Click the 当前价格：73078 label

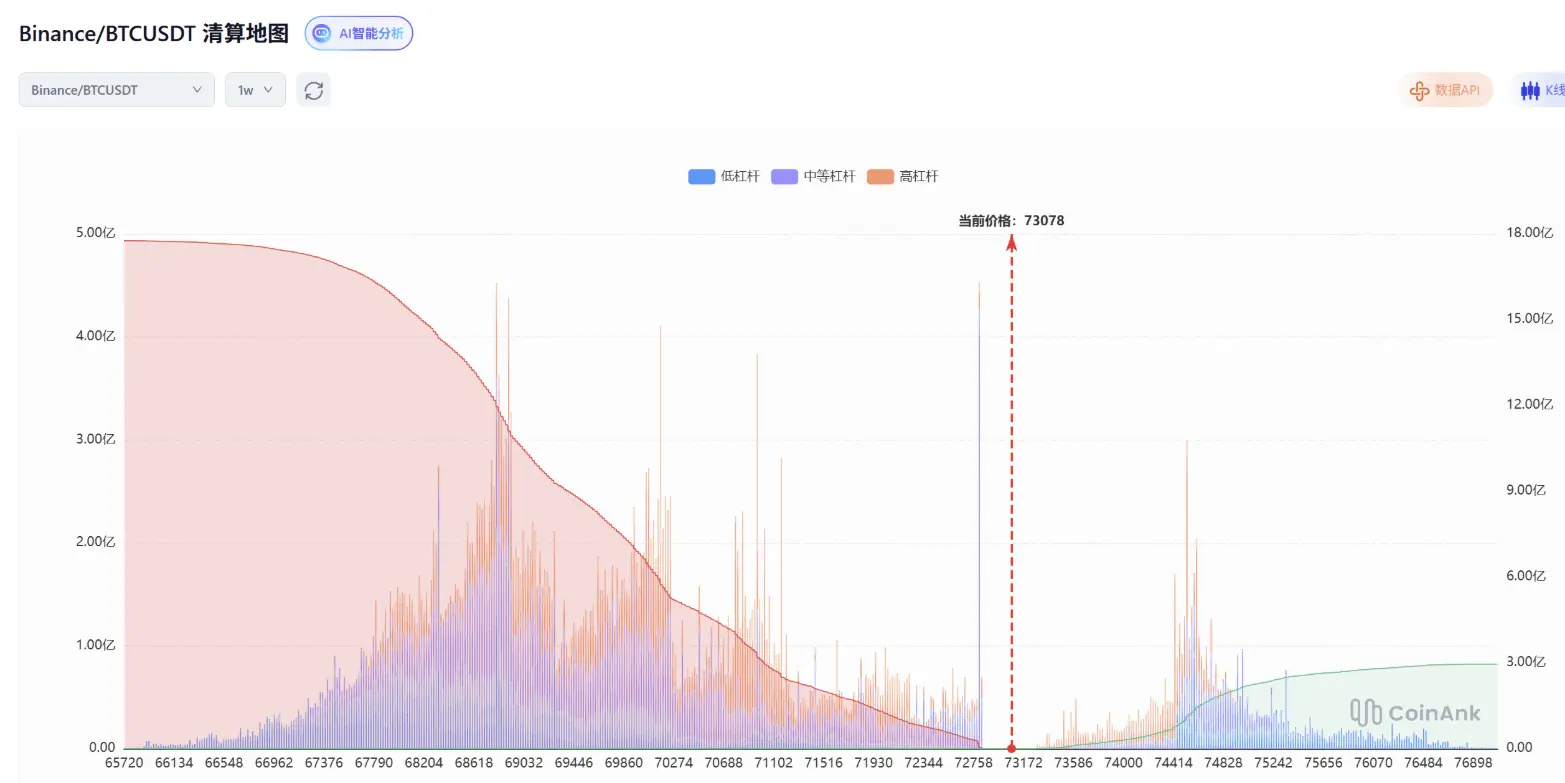point(1011,221)
